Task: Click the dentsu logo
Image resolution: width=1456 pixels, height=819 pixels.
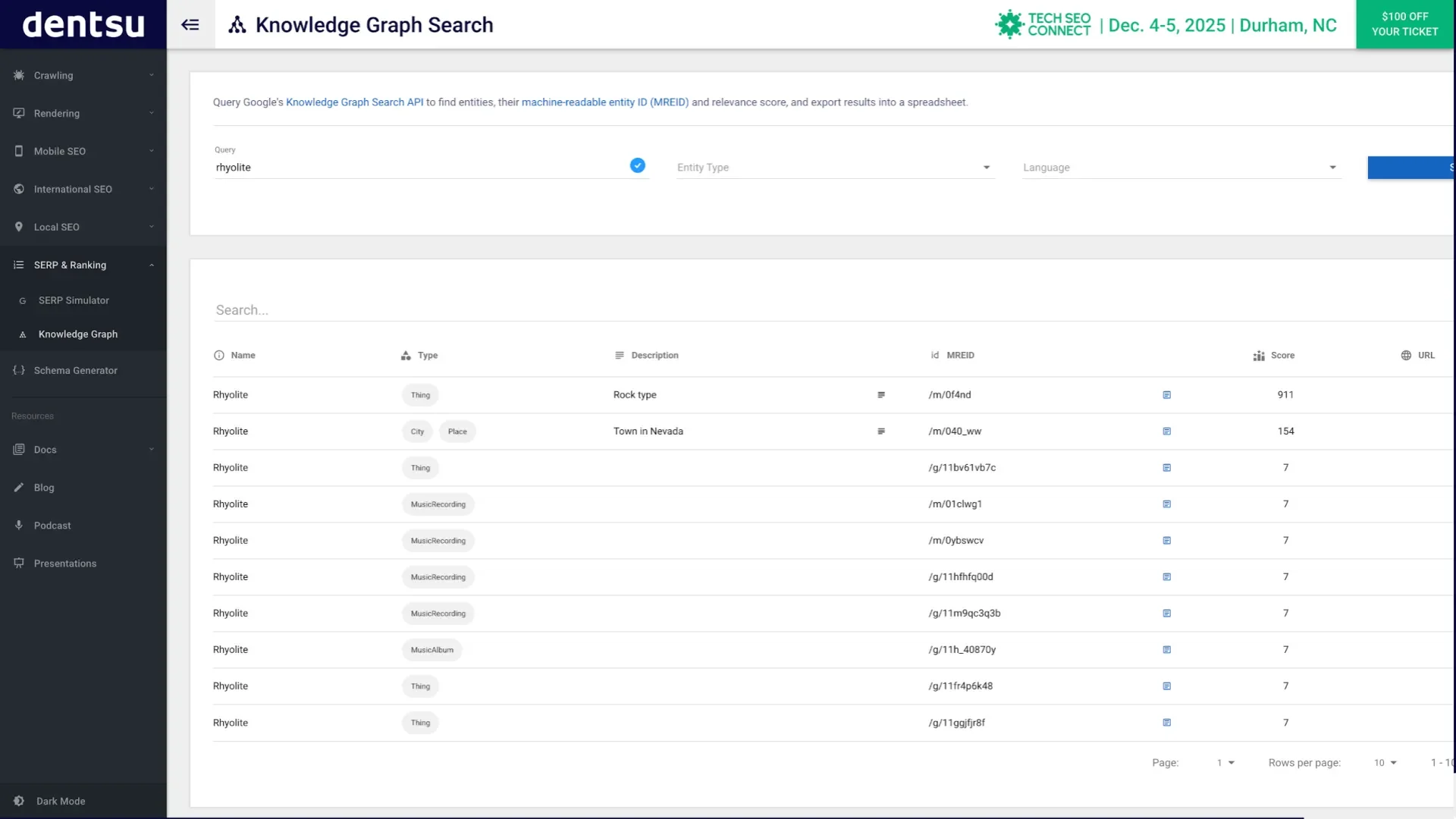Action: click(x=83, y=24)
